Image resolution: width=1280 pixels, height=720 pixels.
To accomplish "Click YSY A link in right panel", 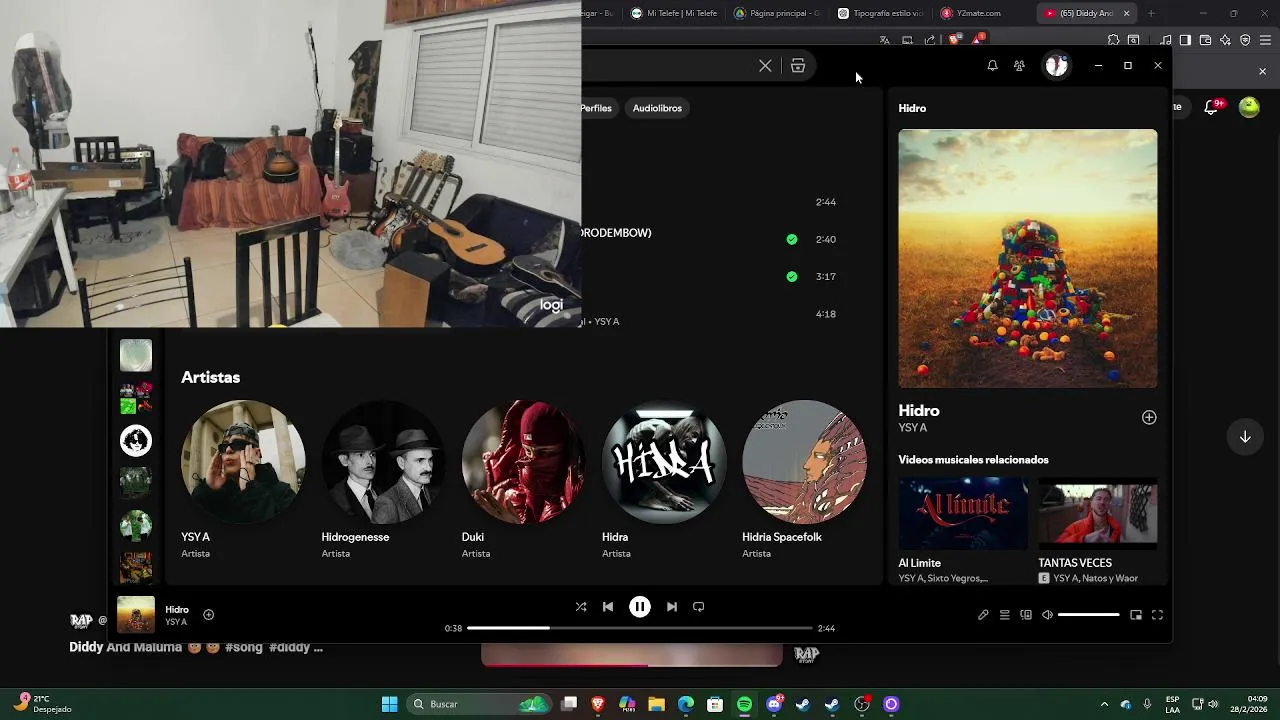I will click(x=913, y=428).
